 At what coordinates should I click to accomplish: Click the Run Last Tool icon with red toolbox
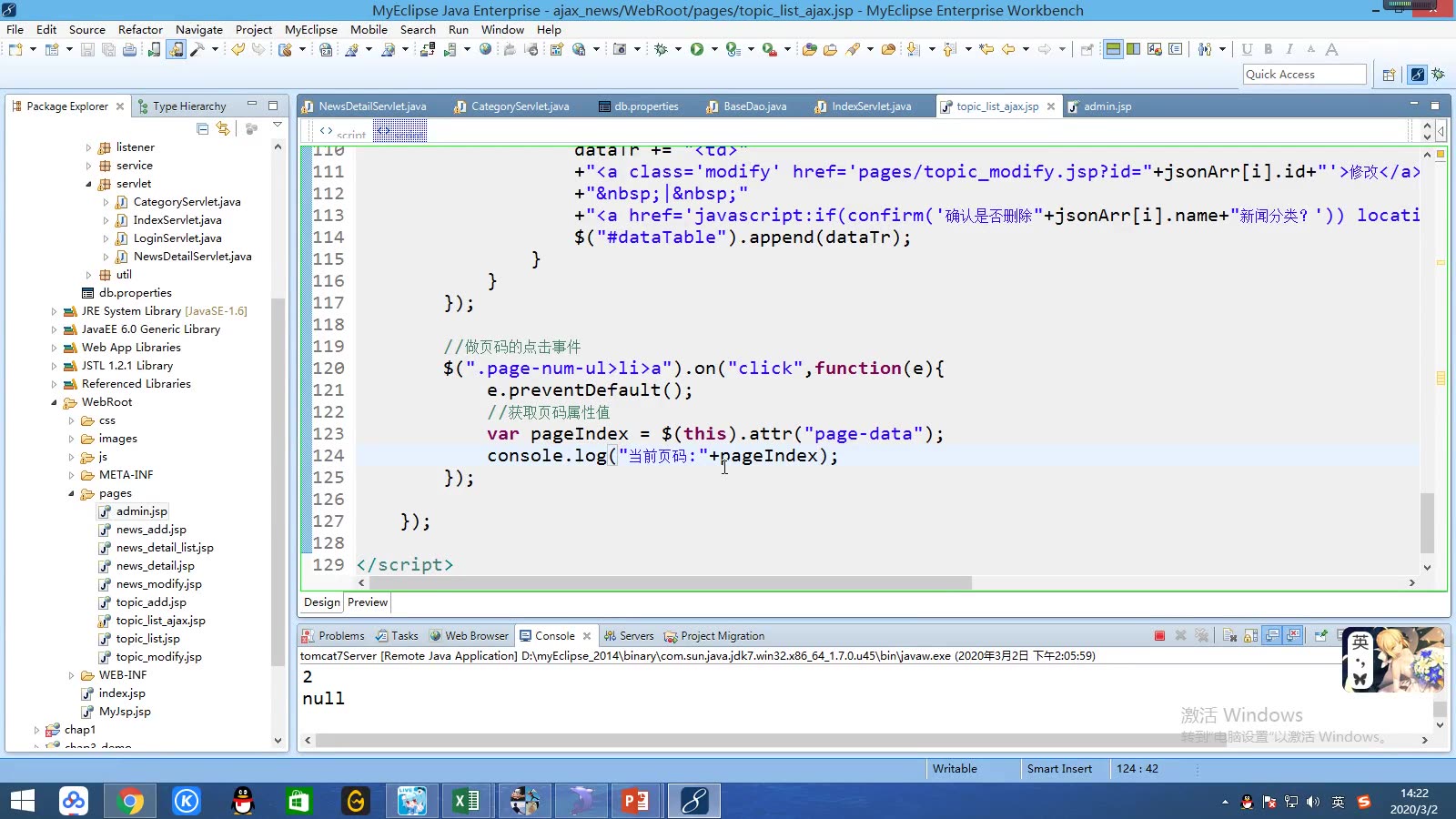click(x=770, y=49)
